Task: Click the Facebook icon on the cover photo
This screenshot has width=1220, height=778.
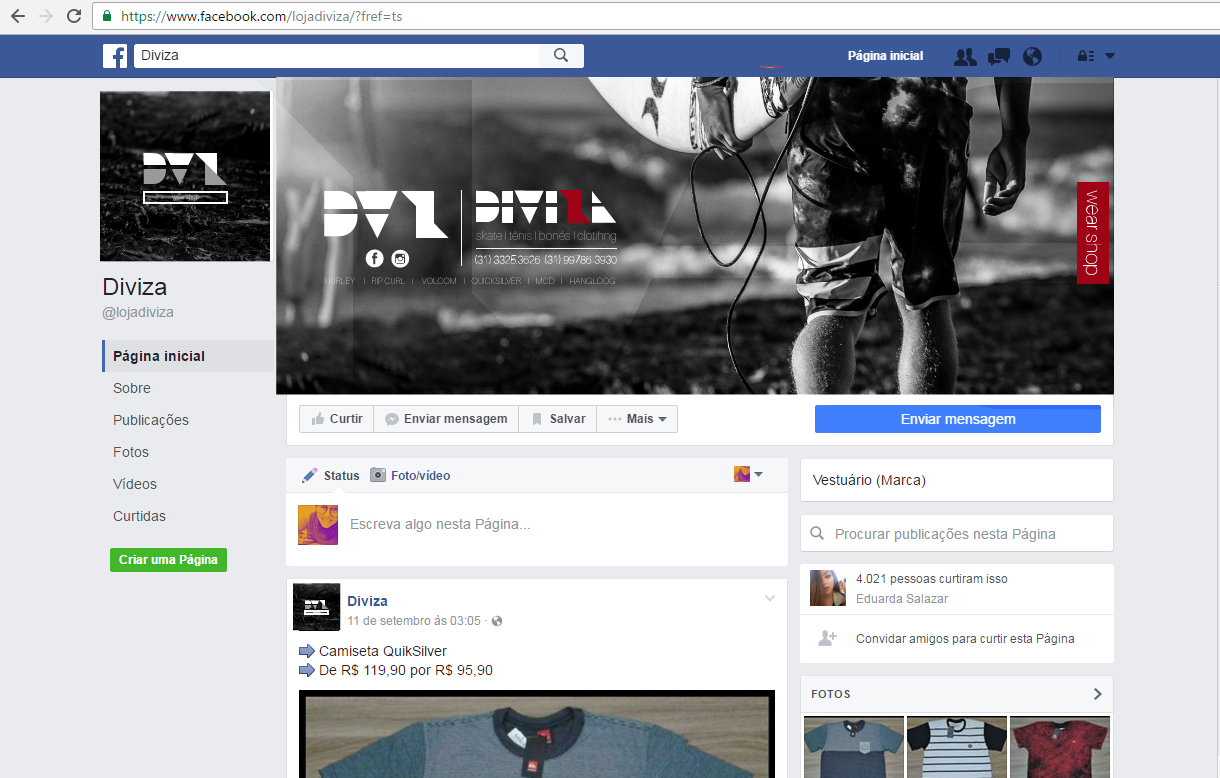Action: pos(375,259)
